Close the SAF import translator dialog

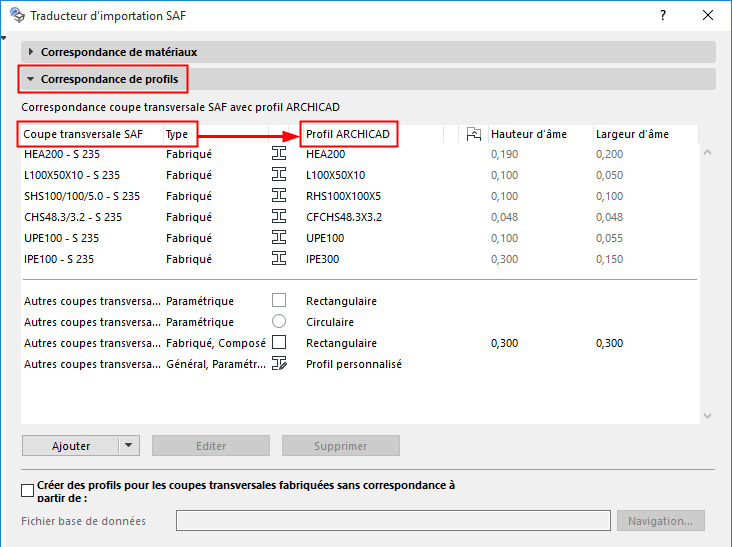click(x=708, y=15)
